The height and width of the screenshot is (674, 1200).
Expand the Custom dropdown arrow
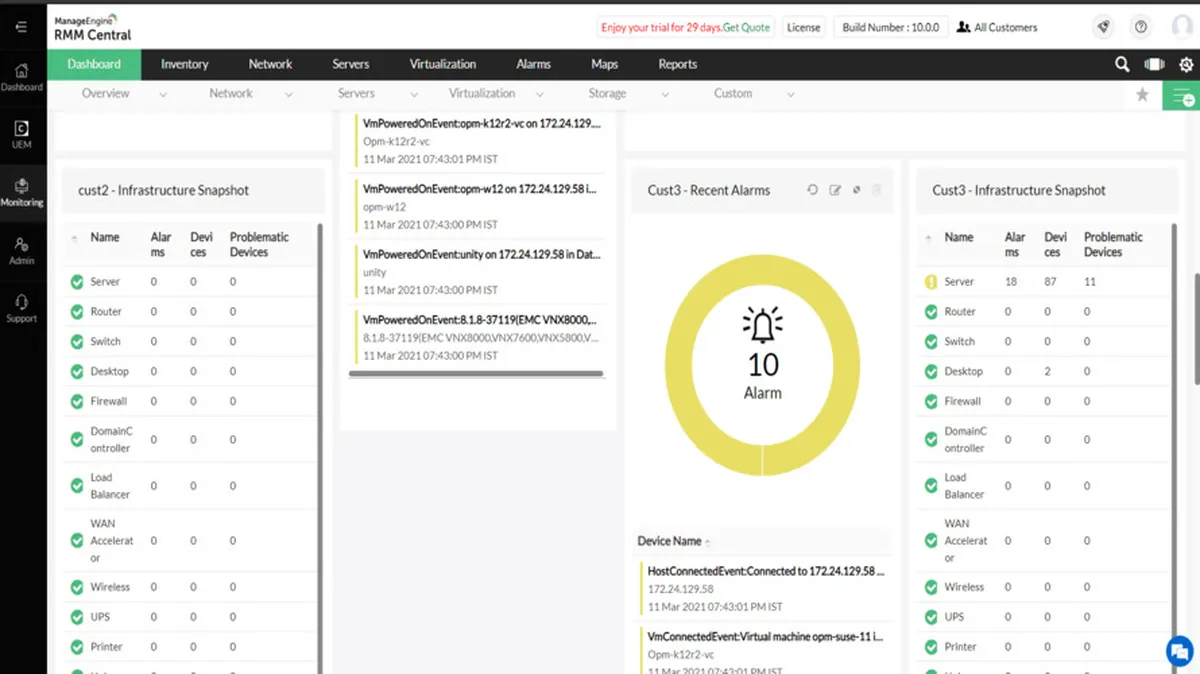(790, 95)
